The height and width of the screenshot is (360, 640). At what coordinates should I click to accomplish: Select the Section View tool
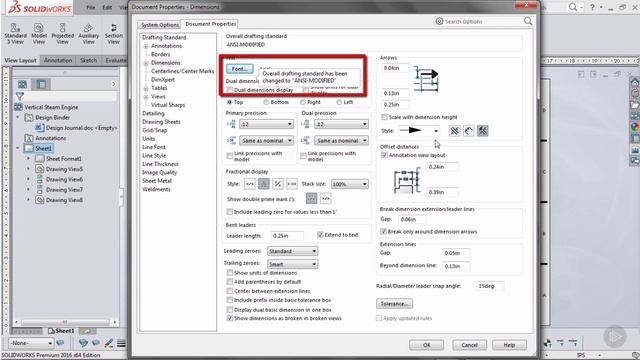[x=113, y=33]
